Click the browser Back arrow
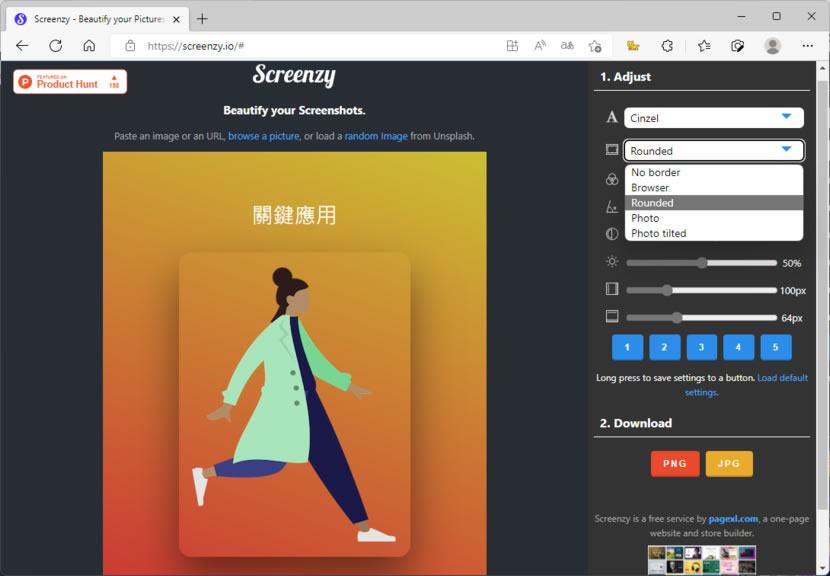 [x=22, y=46]
